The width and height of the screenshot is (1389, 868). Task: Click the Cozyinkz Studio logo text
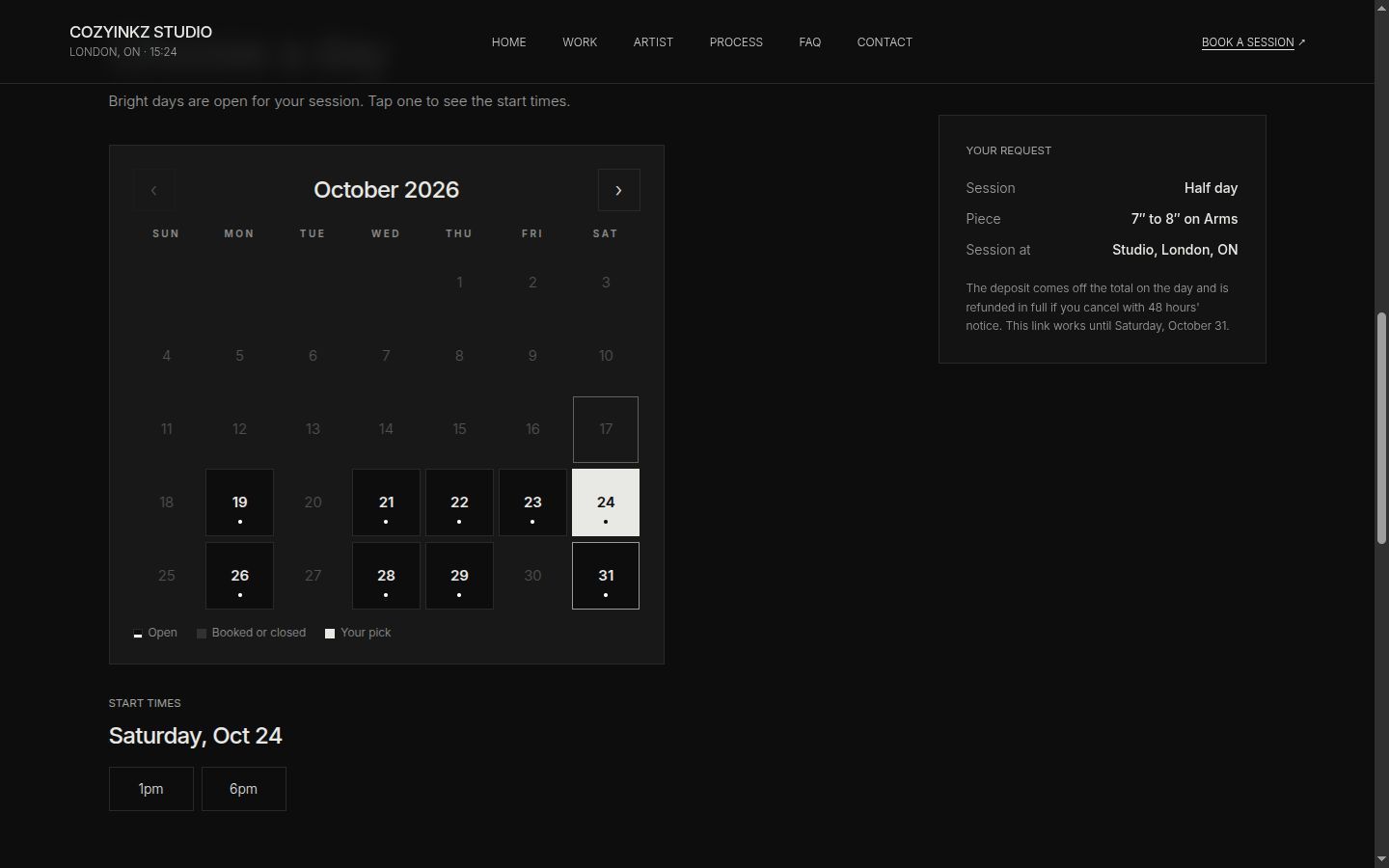[x=141, y=32]
